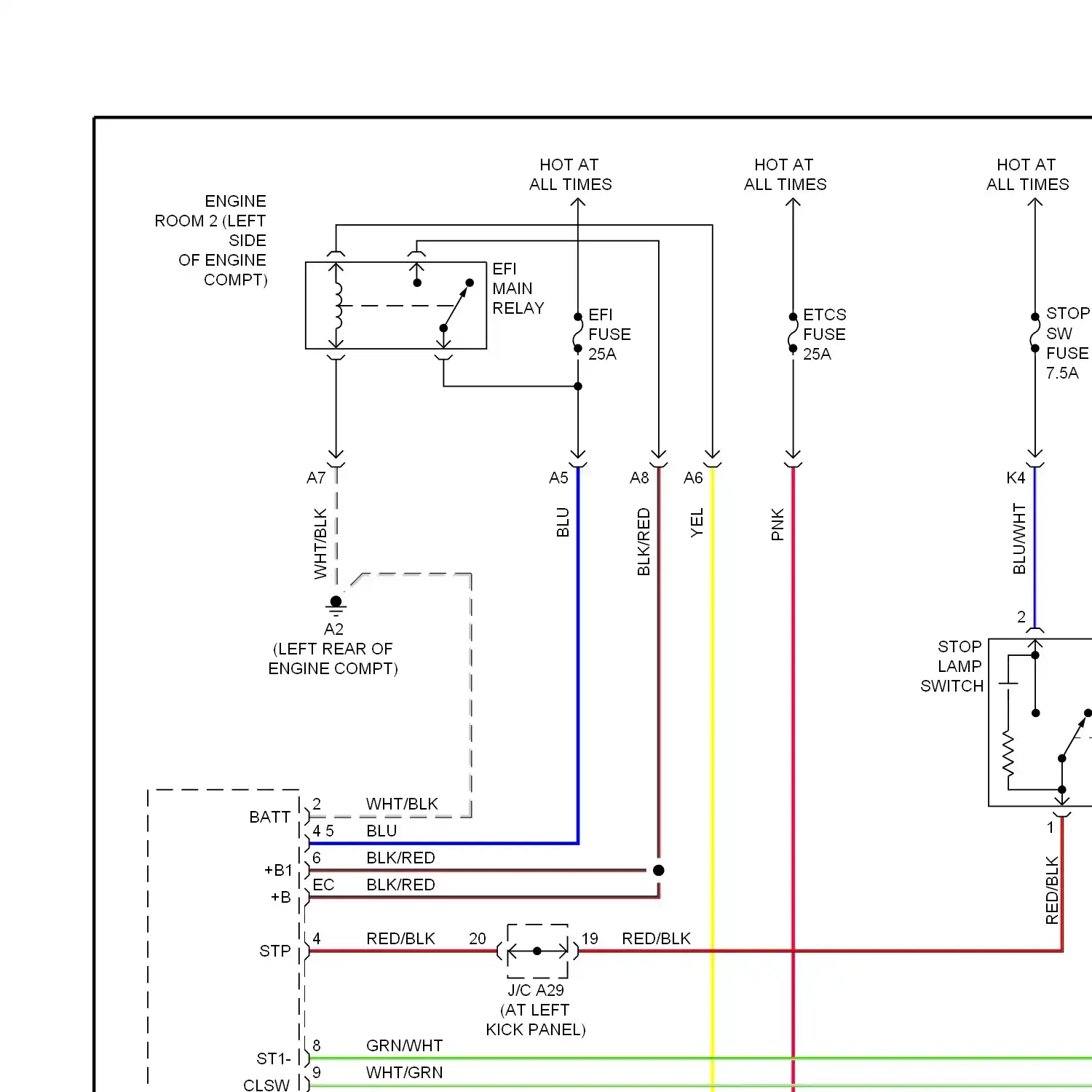Select the J/C A29 junction connector symbol
Viewport: 1092px width, 1092px height.
click(x=537, y=951)
